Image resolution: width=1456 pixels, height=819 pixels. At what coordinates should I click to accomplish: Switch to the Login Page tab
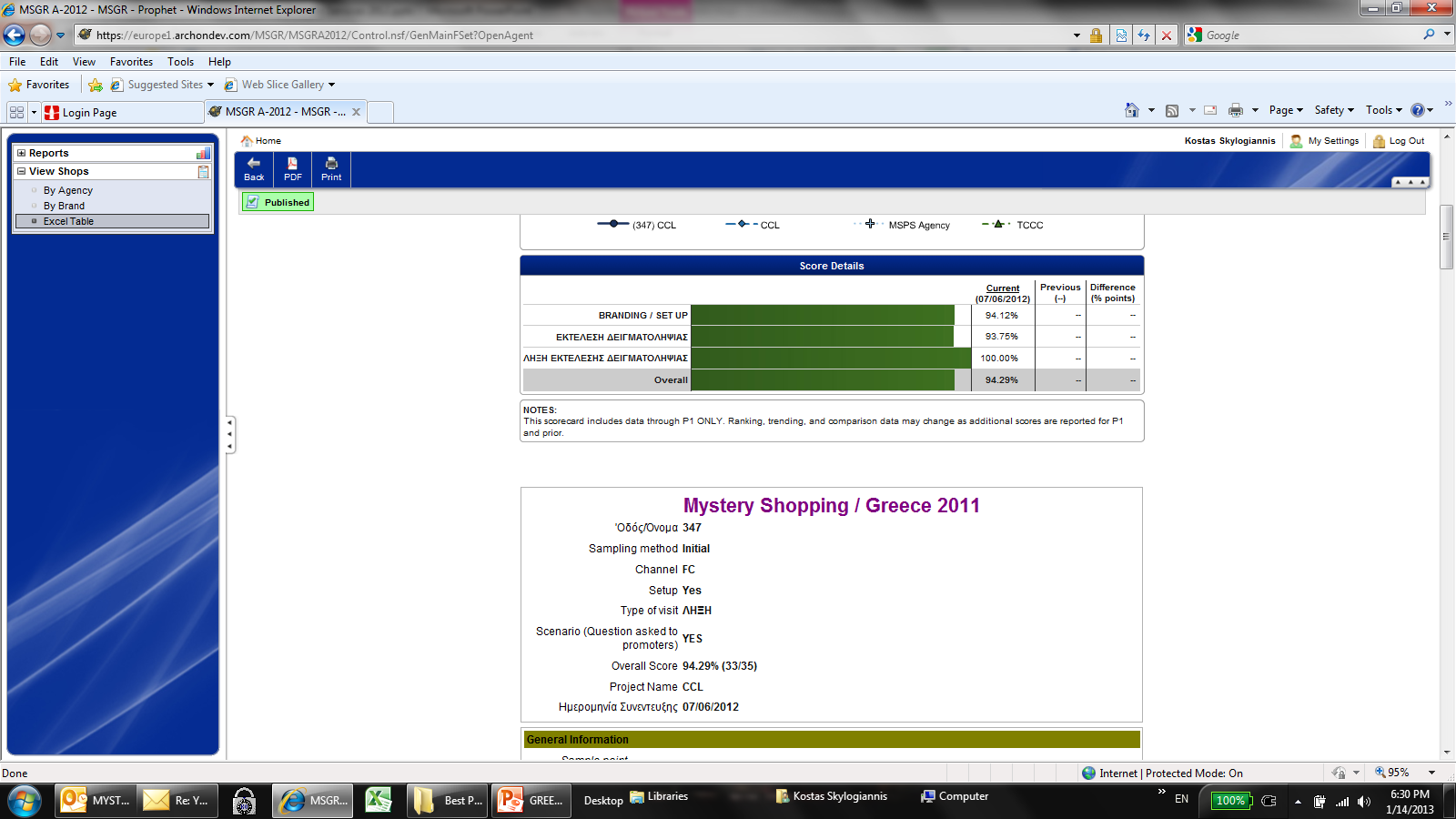pyautogui.click(x=122, y=112)
